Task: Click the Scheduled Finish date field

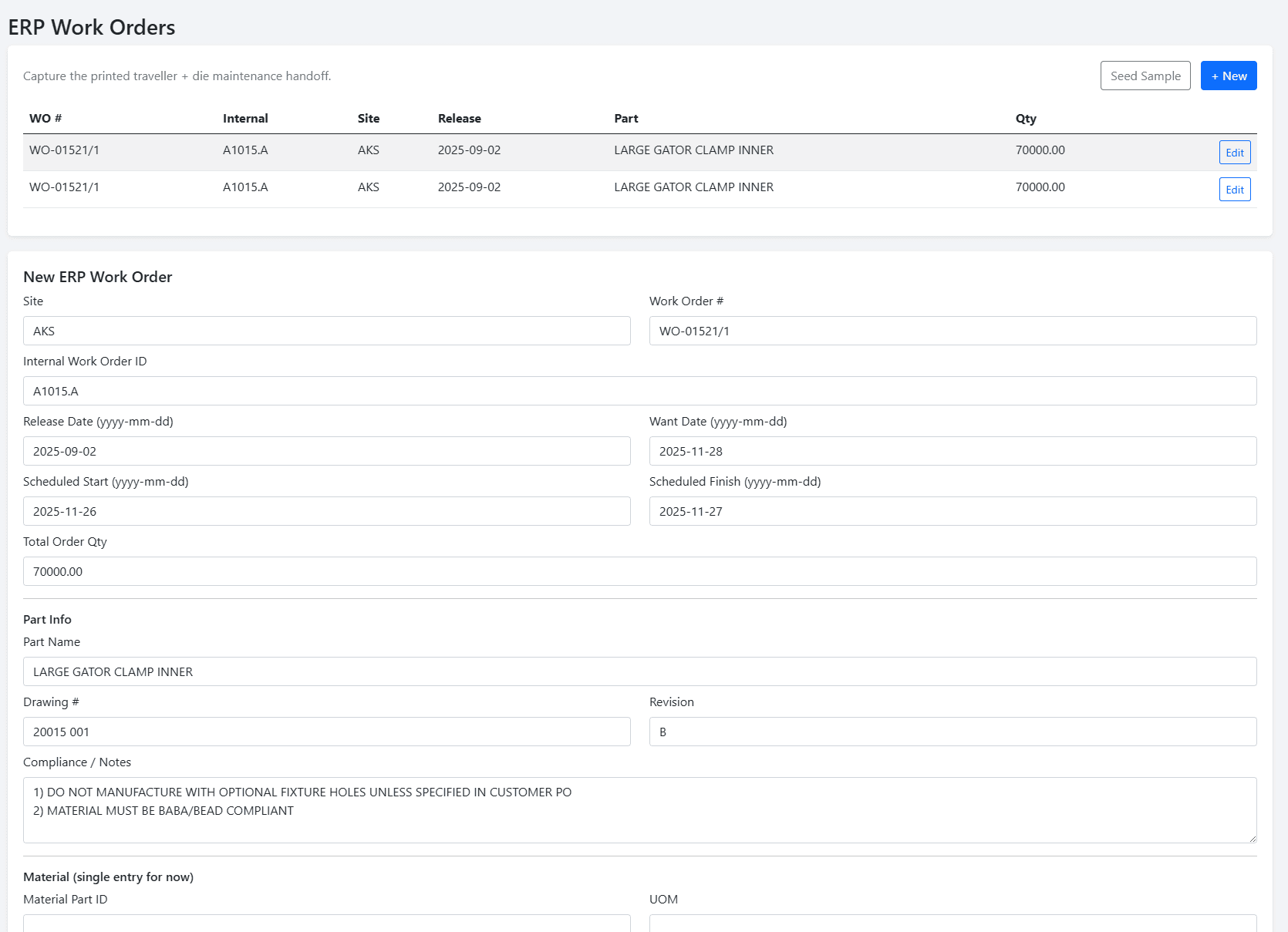Action: click(953, 511)
